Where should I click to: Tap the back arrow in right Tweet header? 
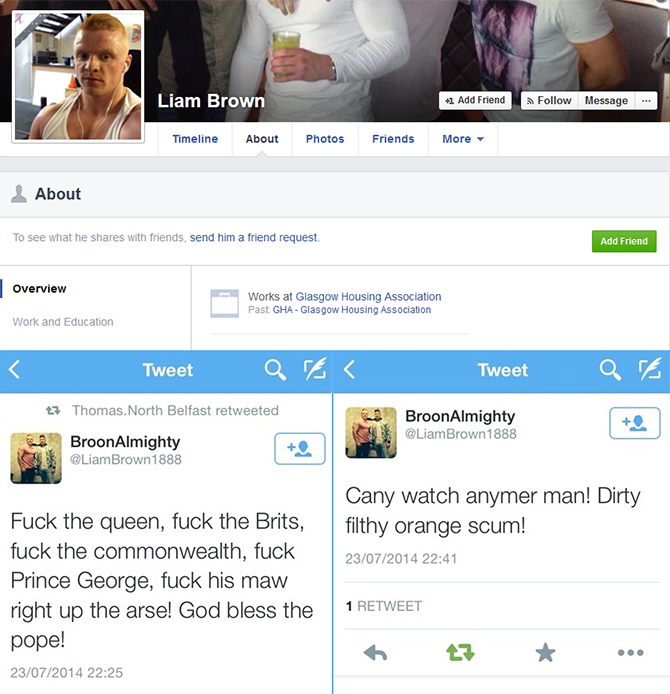click(349, 370)
